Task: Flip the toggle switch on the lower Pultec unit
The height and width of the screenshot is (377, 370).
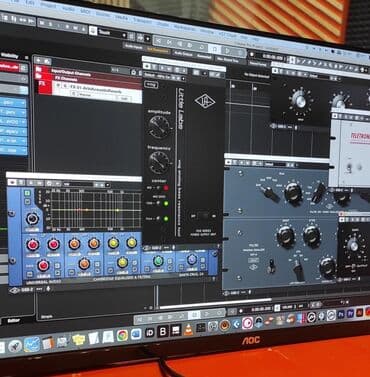Action: (x=271, y=267)
